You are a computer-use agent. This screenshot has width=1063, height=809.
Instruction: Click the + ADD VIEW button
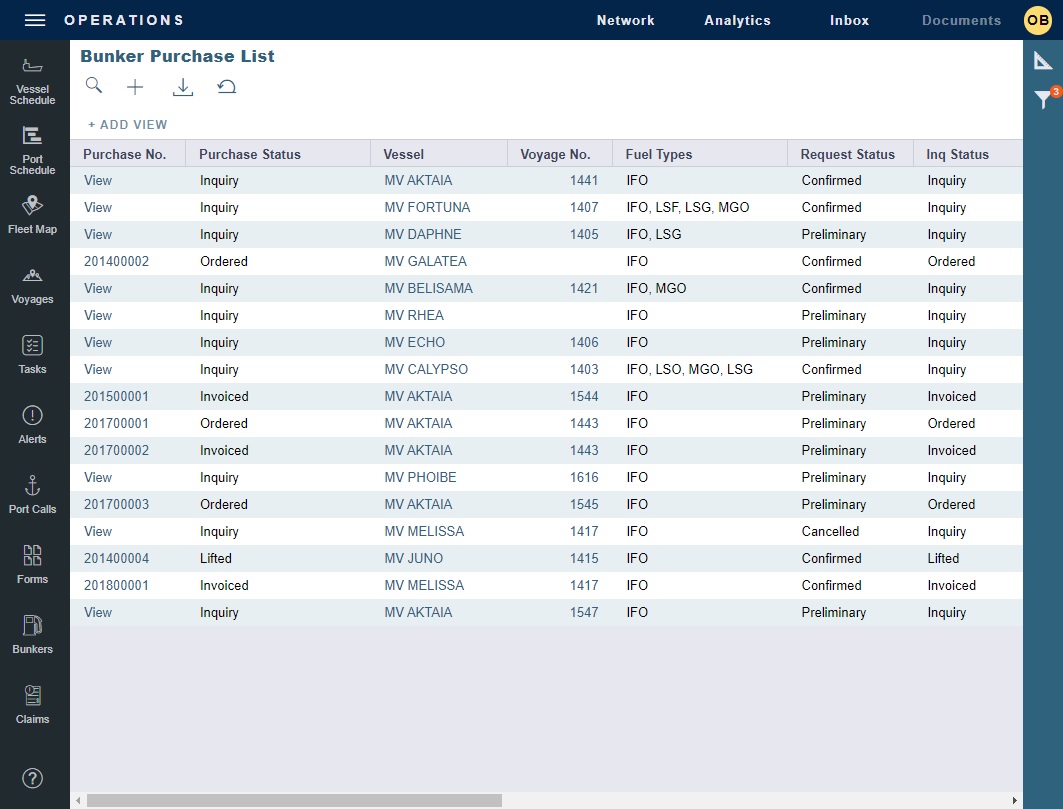coord(128,125)
